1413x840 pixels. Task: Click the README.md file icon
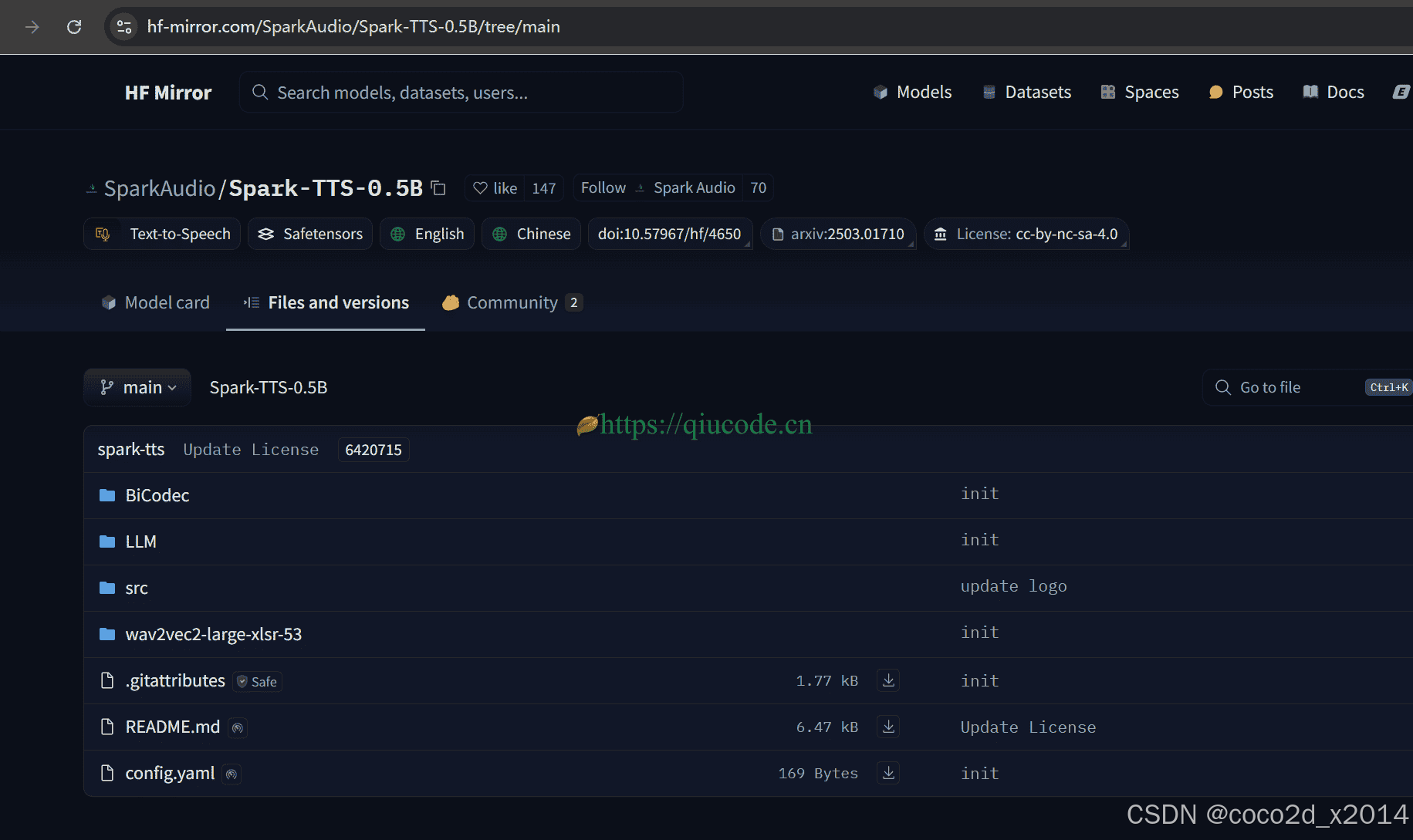[x=107, y=727]
